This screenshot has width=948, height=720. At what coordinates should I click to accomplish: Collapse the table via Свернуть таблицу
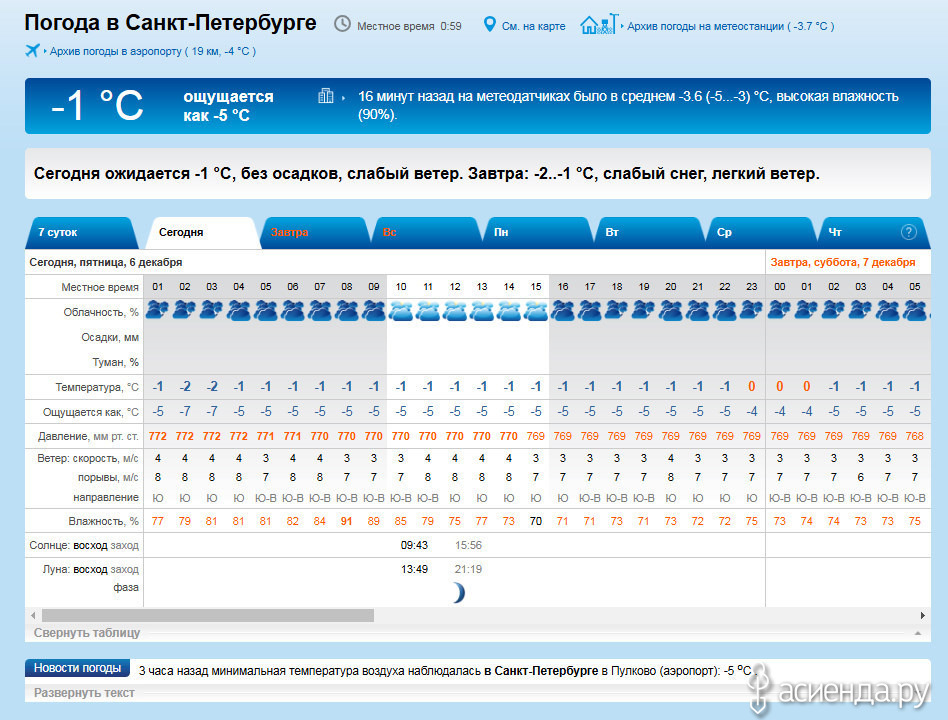click(86, 633)
